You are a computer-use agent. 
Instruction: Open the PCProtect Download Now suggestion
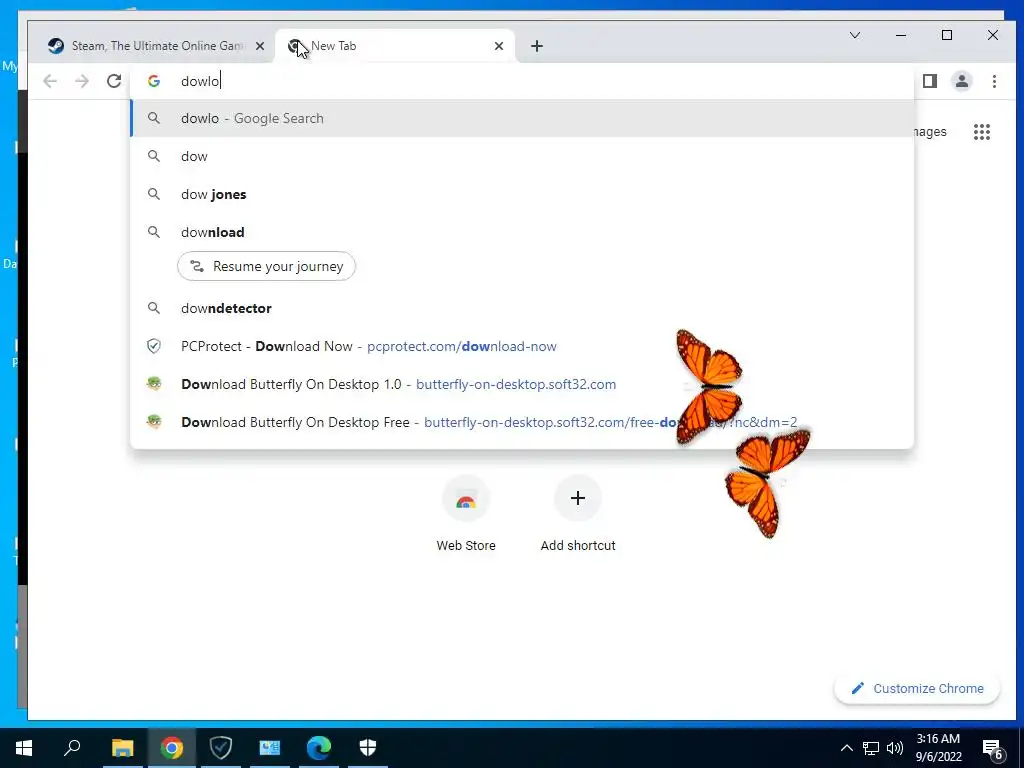point(522,346)
